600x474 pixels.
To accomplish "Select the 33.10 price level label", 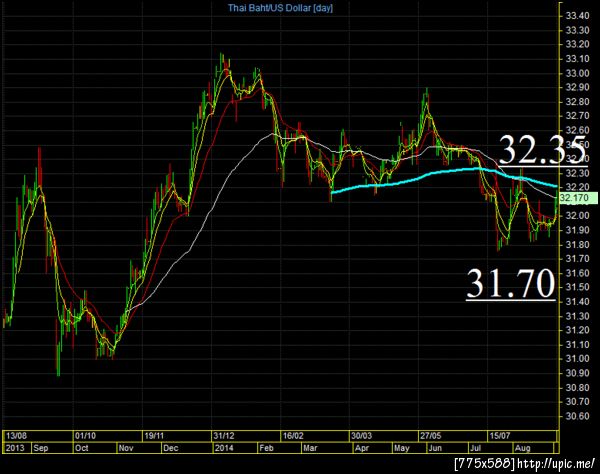I will 577,59.
